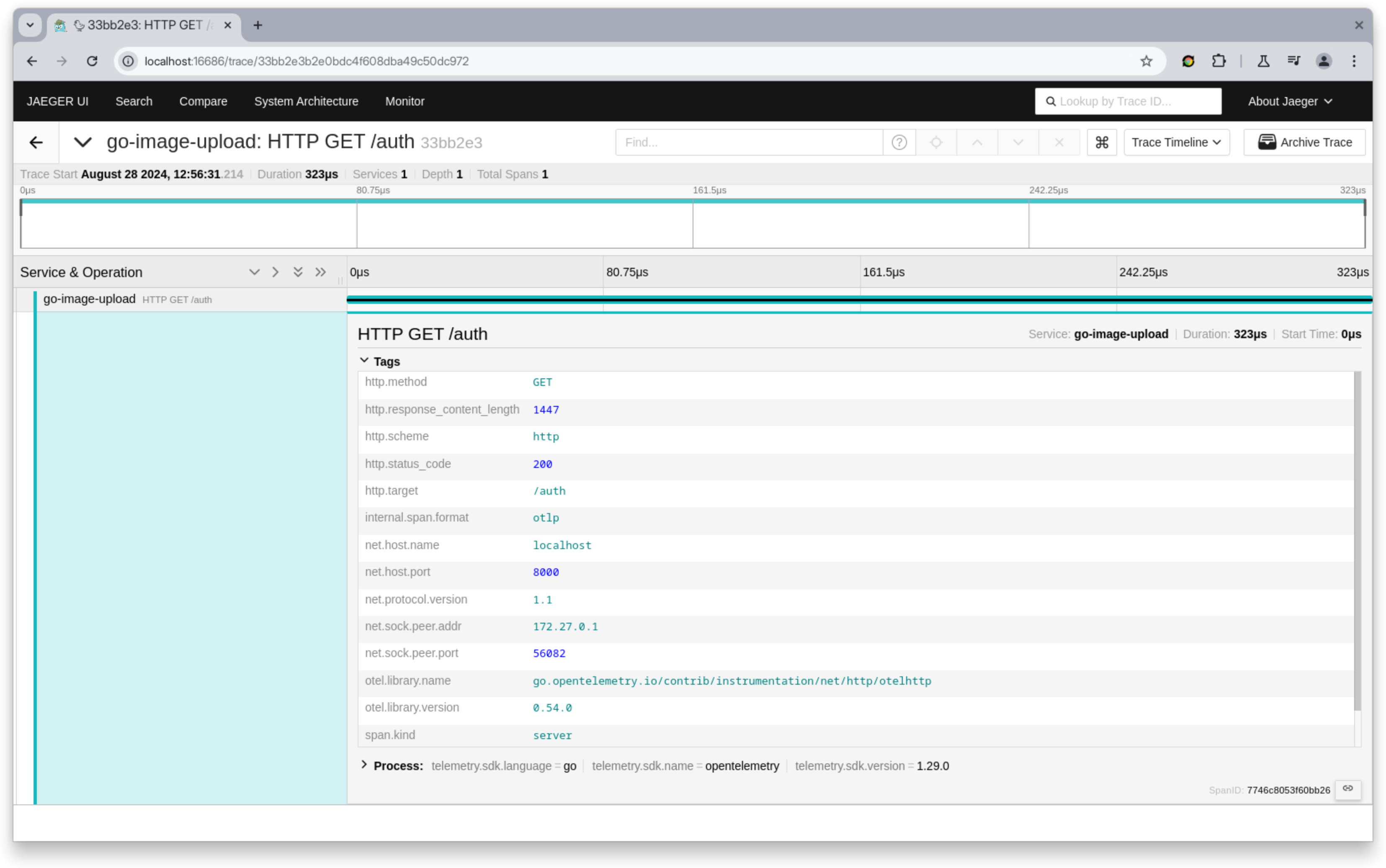
Task: Select Search in the navigation bar
Action: click(134, 101)
